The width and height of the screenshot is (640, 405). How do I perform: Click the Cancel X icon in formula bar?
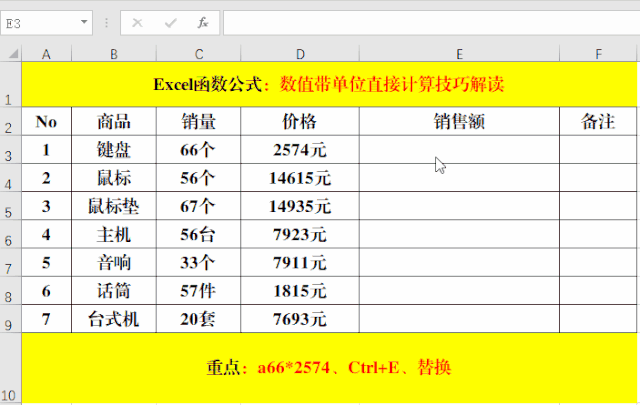point(137,22)
